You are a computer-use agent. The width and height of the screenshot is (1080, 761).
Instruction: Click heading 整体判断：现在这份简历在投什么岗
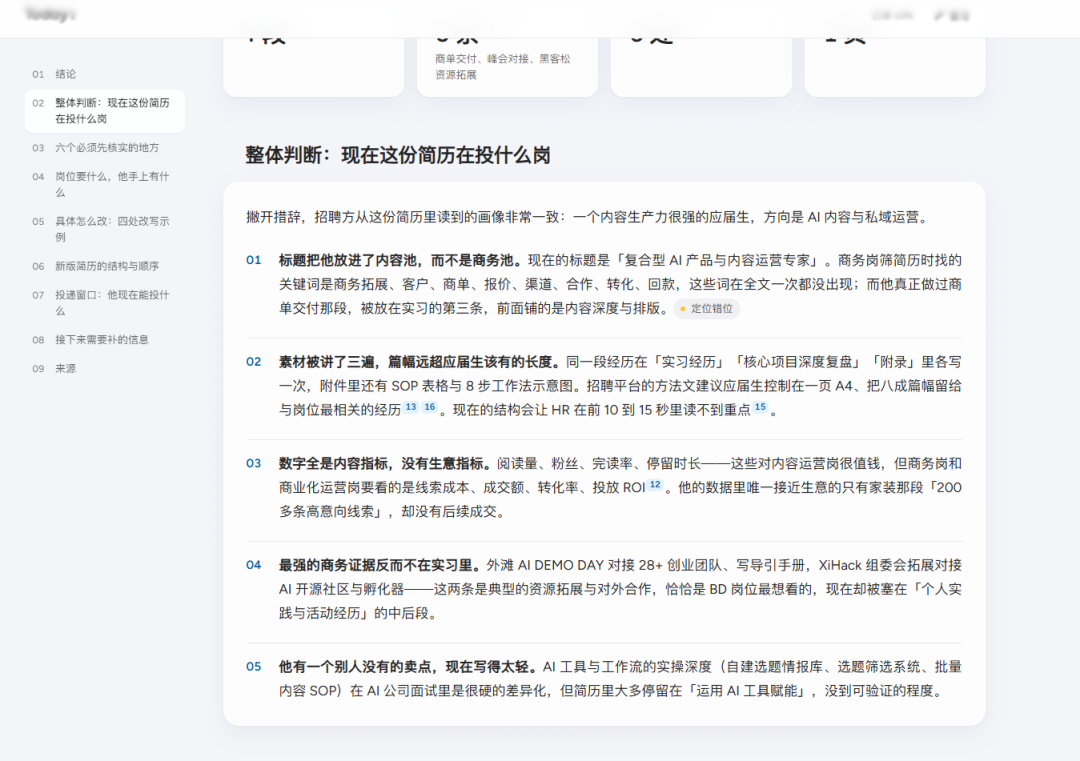(x=398, y=156)
